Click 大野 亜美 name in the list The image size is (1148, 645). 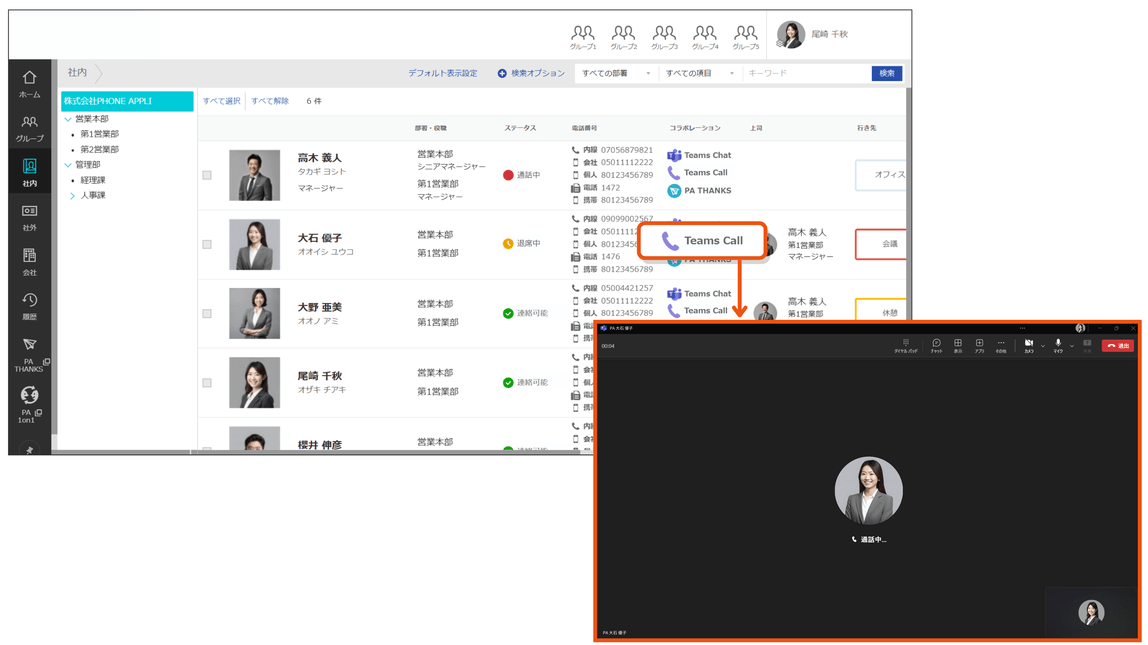320,307
